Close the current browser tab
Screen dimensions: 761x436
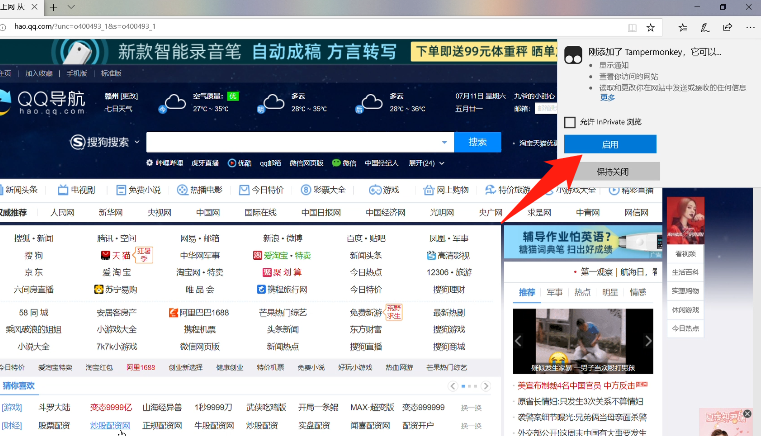click(34, 7)
